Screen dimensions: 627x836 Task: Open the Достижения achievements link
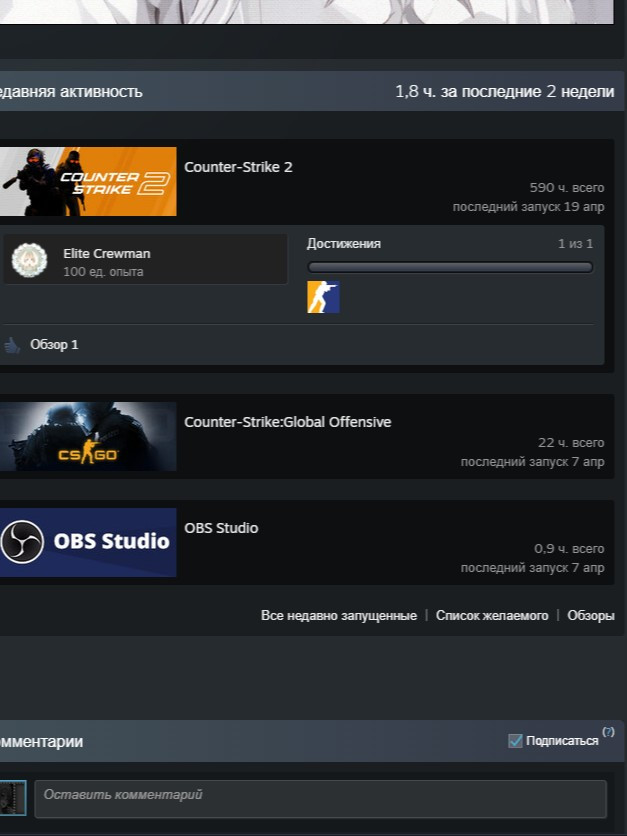coord(343,244)
